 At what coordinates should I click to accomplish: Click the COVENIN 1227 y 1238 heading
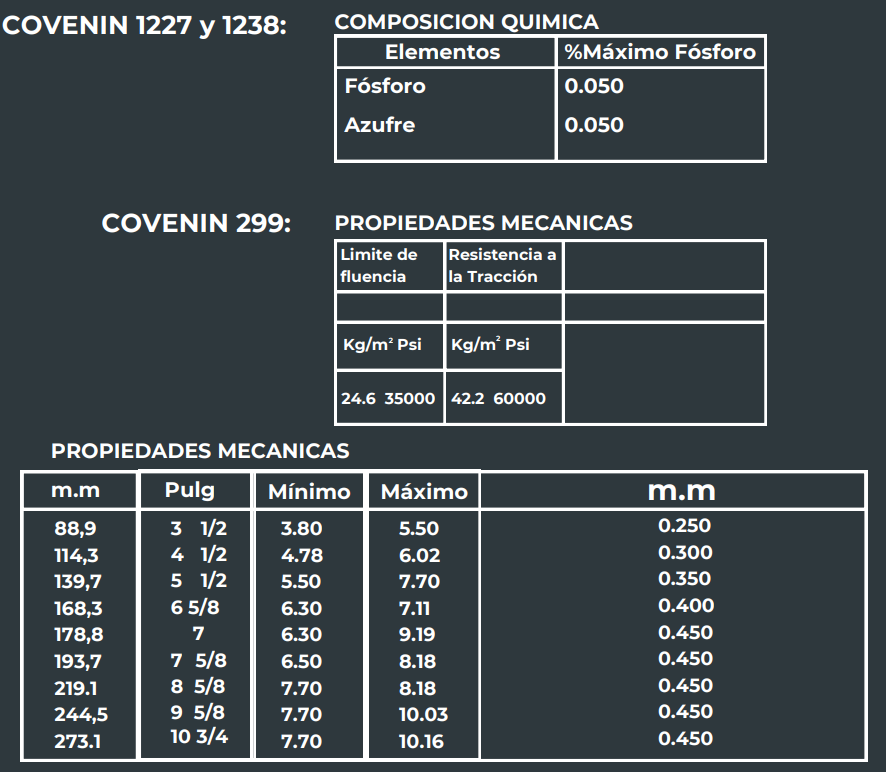(x=144, y=26)
